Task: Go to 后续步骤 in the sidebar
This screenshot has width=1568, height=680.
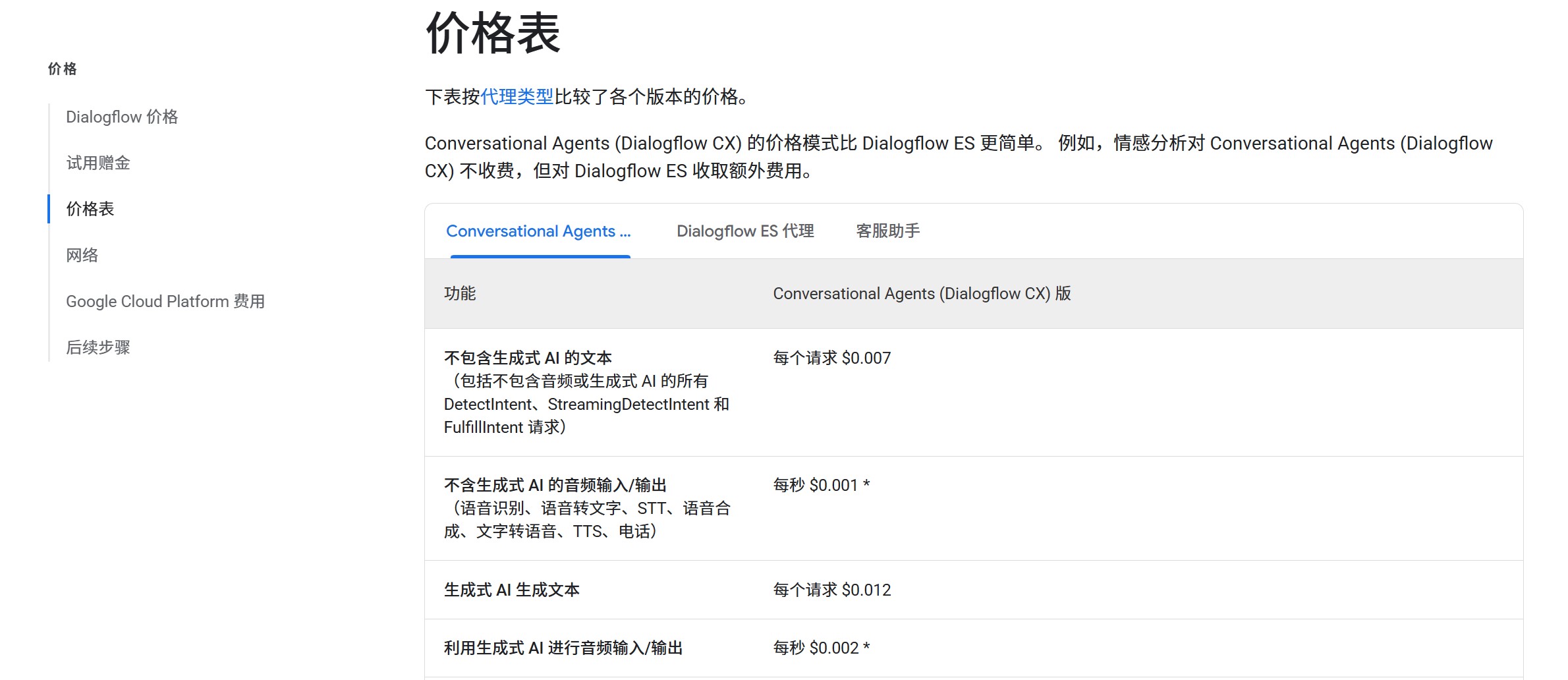Action: coord(98,348)
